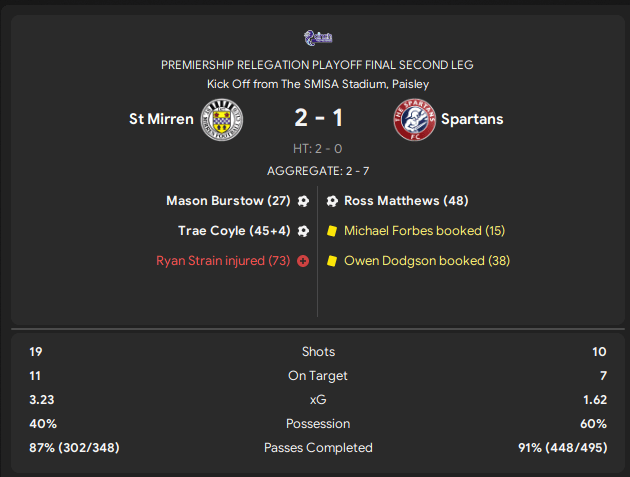The image size is (630, 477).
Task: Open St Mirren team name link
Action: coord(161,120)
